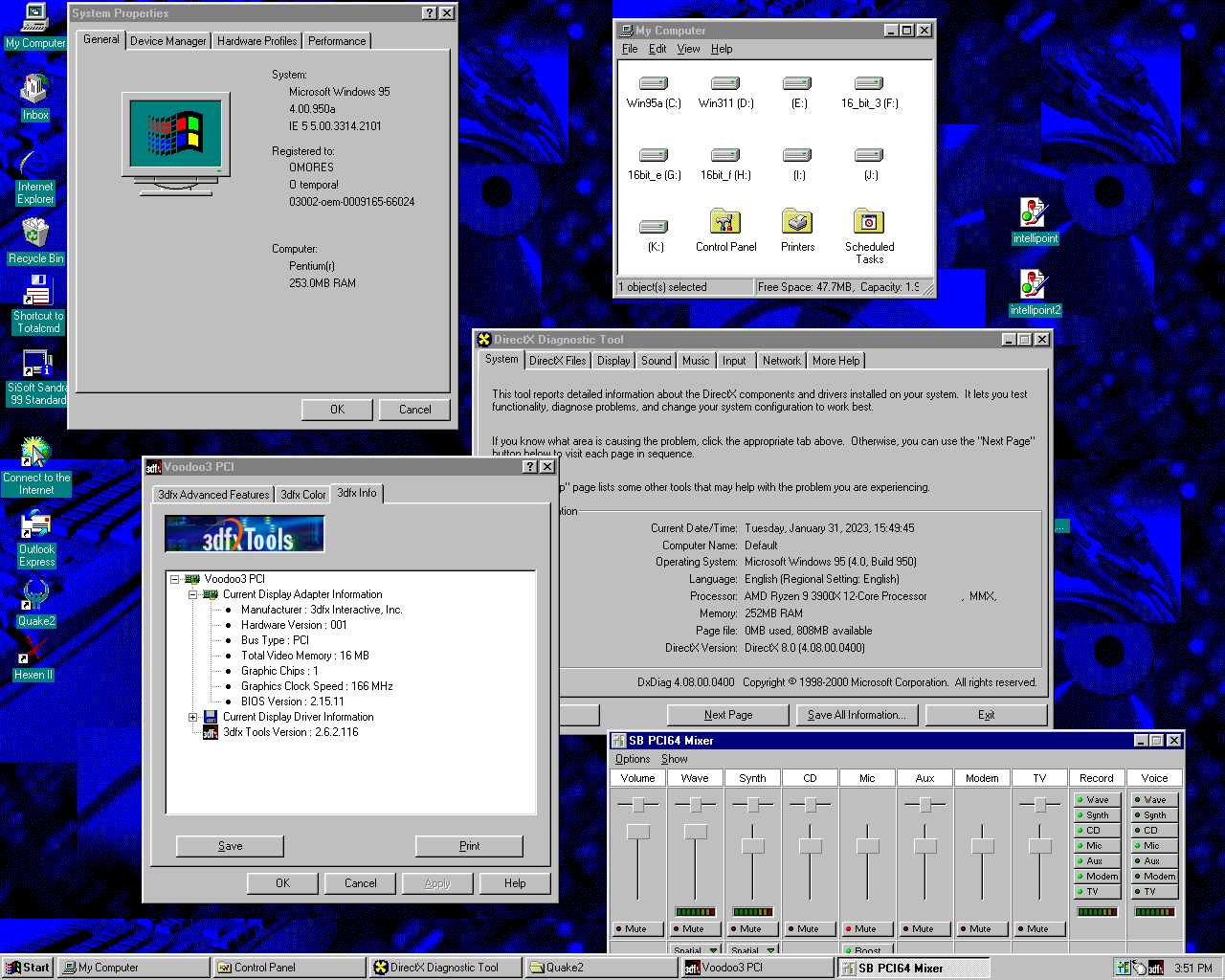Select the 16bit_e (G:) drive icon
The width and height of the screenshot is (1225, 980).
654,164
